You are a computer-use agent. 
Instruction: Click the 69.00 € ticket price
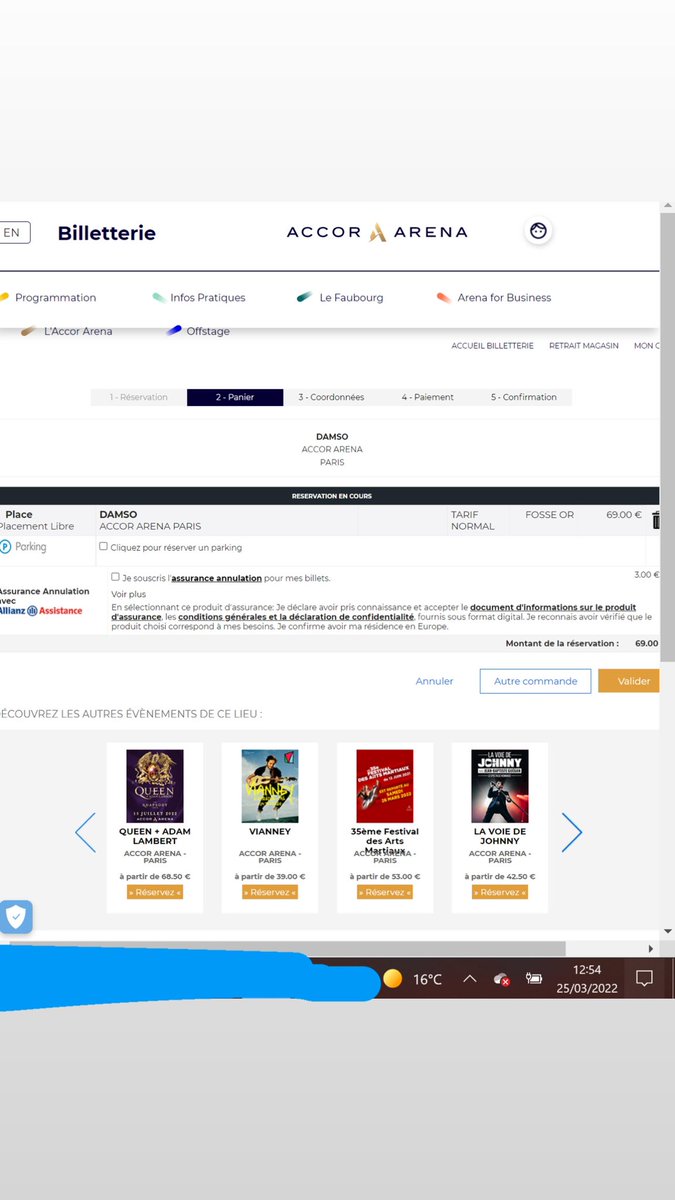click(624, 515)
